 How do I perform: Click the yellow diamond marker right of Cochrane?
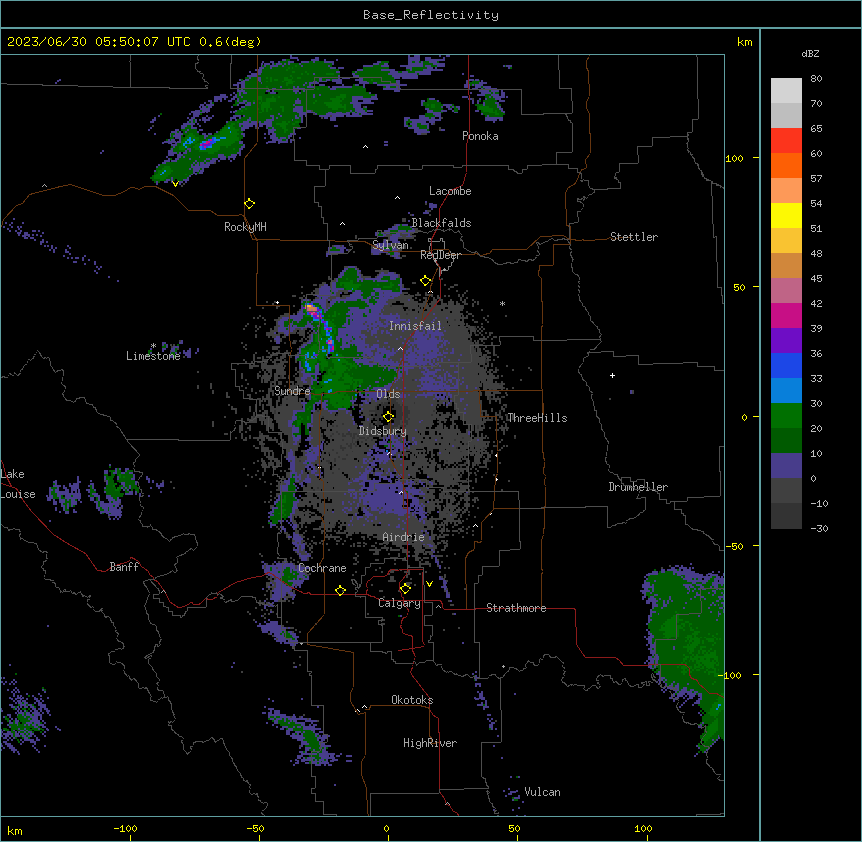click(x=340, y=590)
